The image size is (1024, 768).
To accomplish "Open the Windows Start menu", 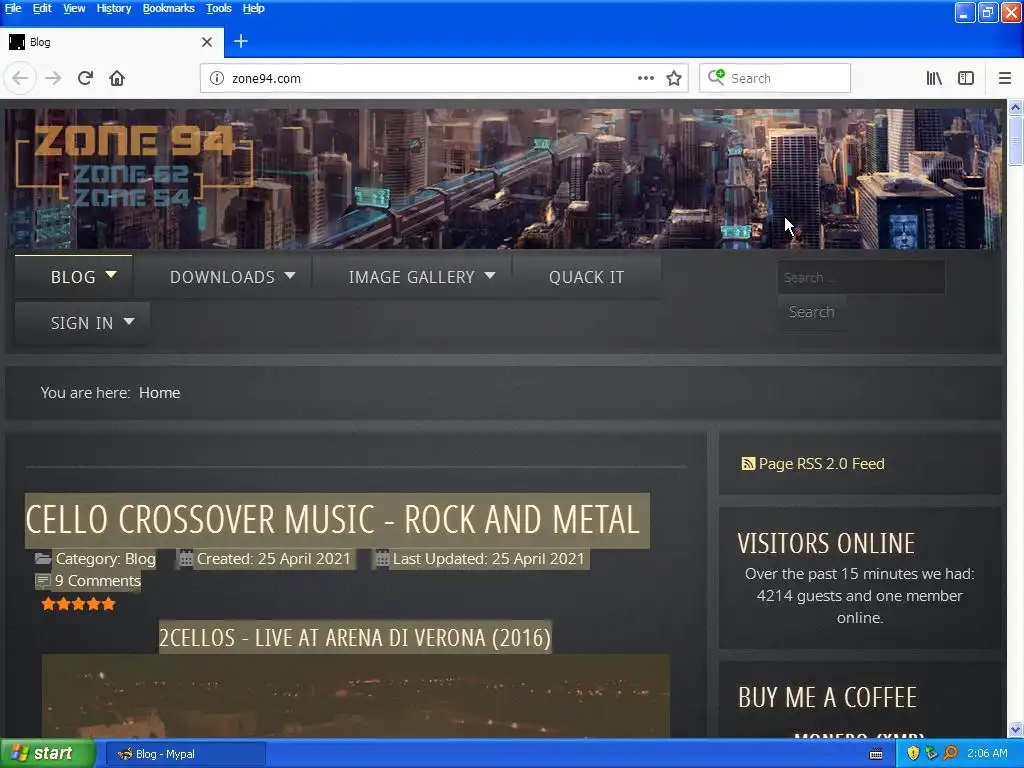I will (48, 754).
